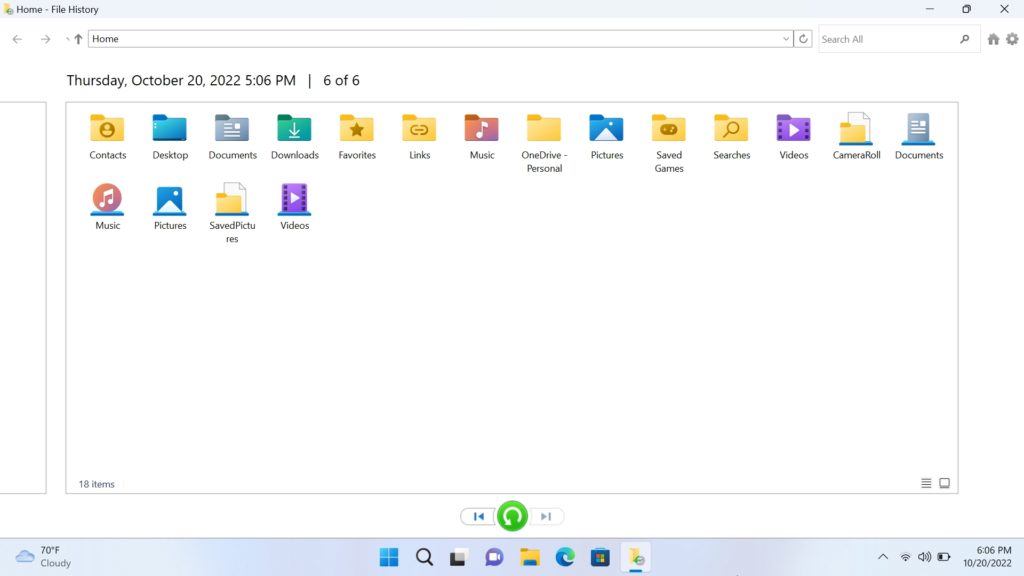This screenshot has height=576, width=1024.
Task: Refresh the current File History view
Action: (x=803, y=38)
